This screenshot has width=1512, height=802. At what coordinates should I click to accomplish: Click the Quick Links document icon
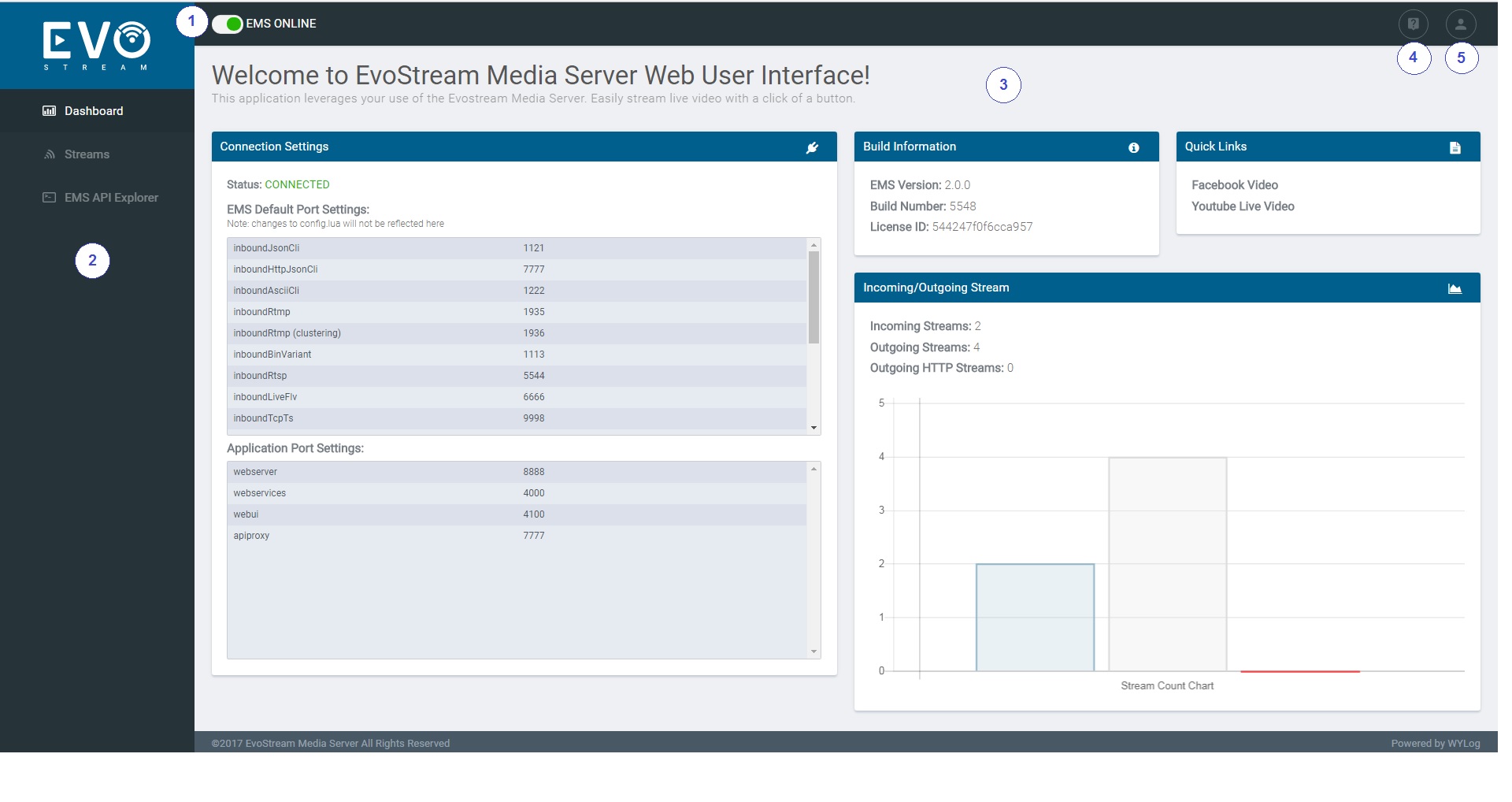1455,147
